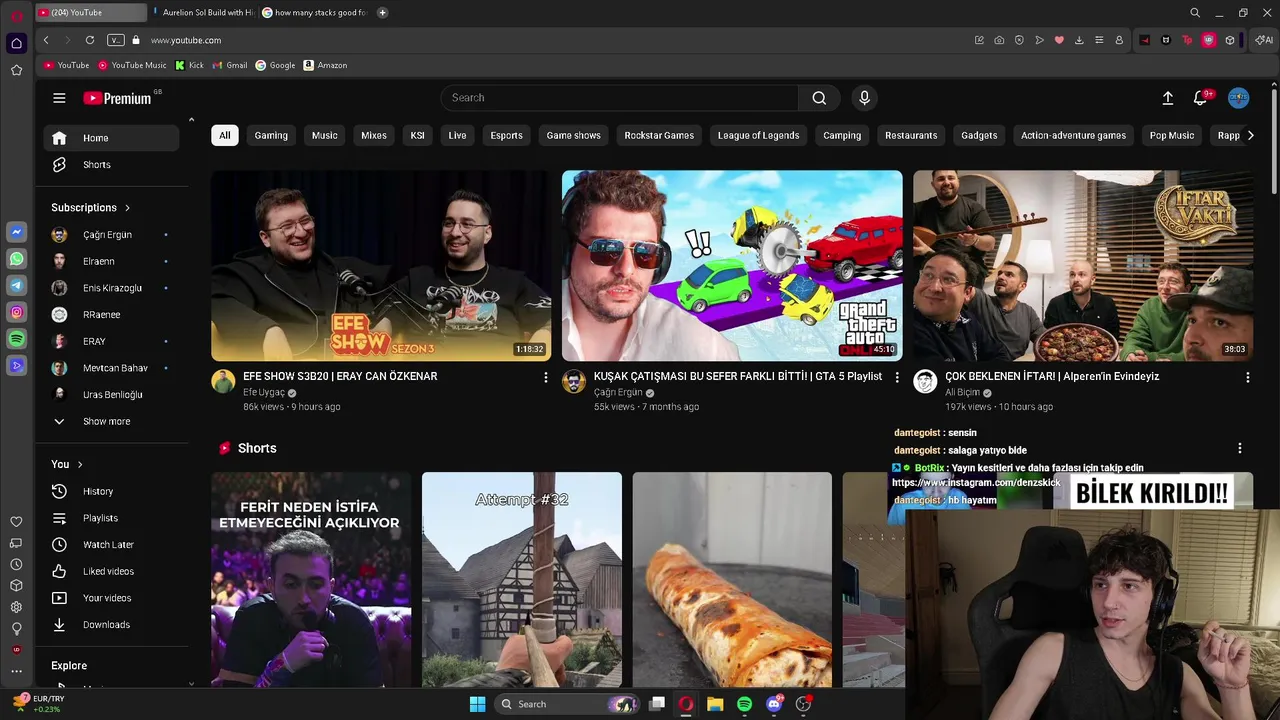Image resolution: width=1280 pixels, height=720 pixels.
Task: Open the Opera AI button
Action: tap(1264, 40)
